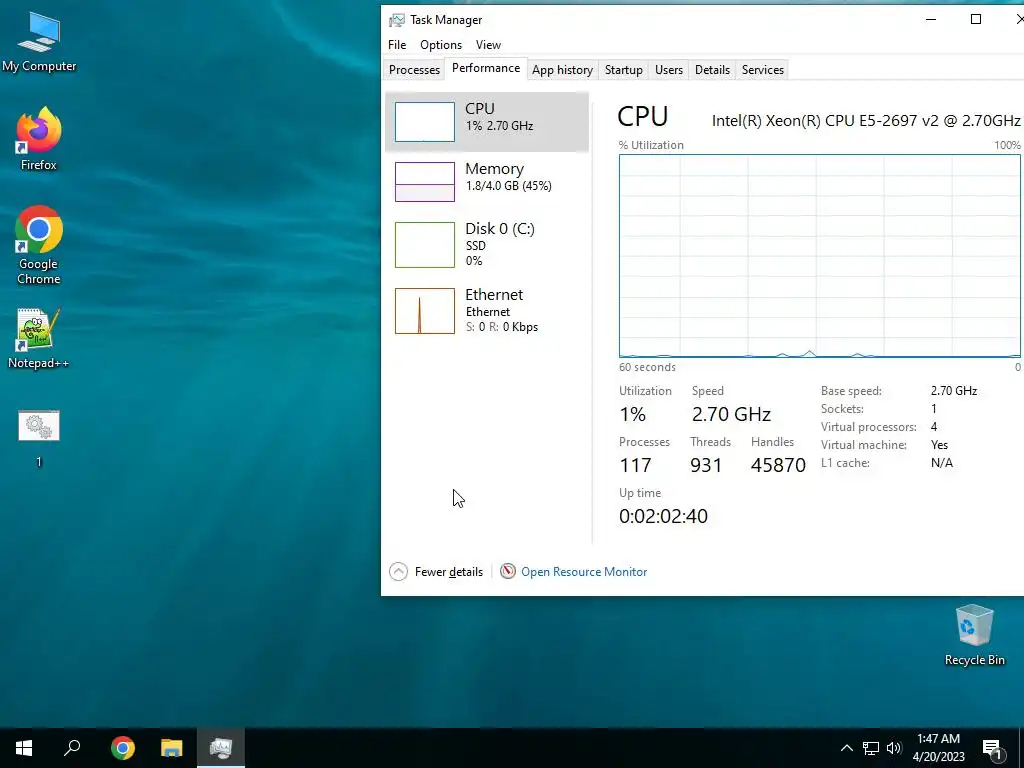Switch to the App history tab
This screenshot has width=1024, height=768.
pos(562,70)
